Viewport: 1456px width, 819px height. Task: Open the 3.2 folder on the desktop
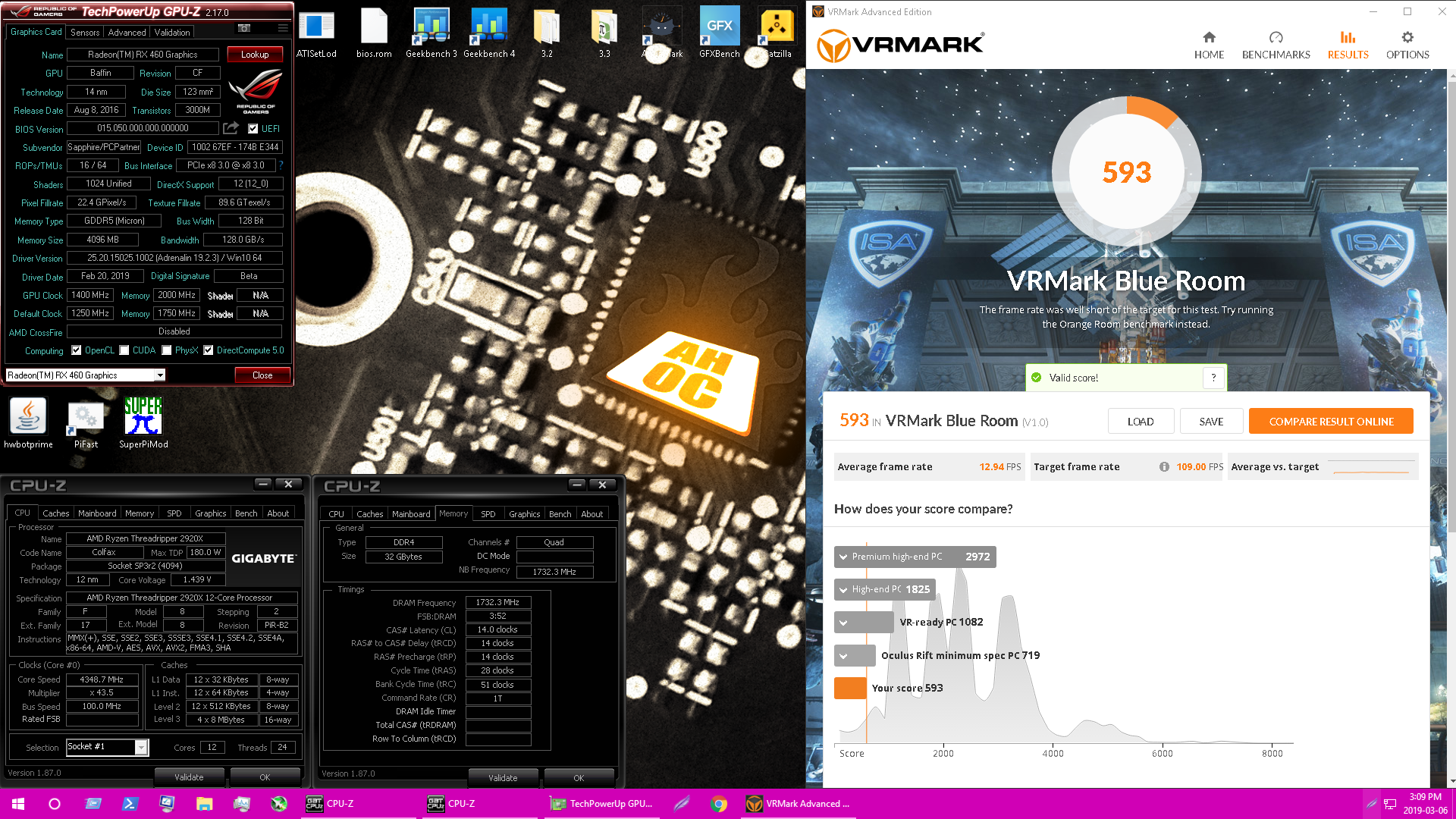[x=547, y=34]
